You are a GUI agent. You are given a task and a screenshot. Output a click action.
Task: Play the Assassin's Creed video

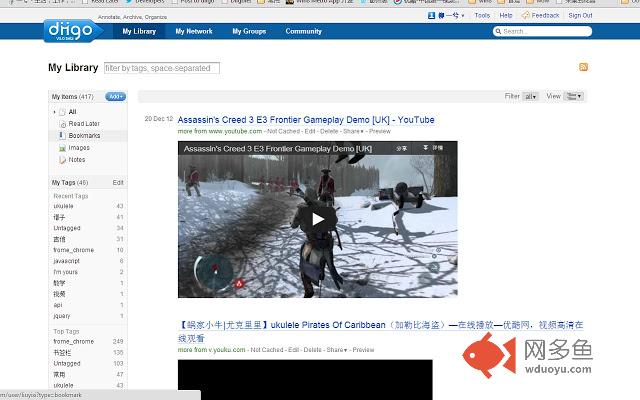pyautogui.click(x=318, y=219)
